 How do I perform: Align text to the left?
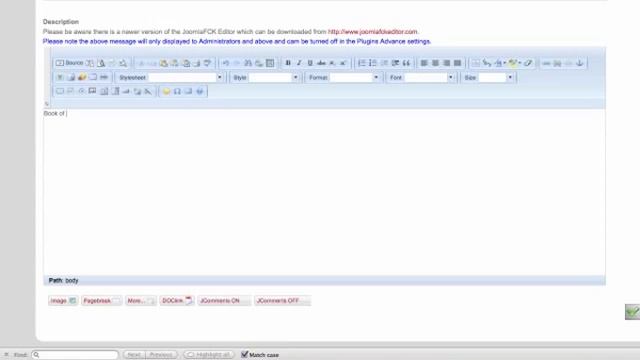pos(424,63)
